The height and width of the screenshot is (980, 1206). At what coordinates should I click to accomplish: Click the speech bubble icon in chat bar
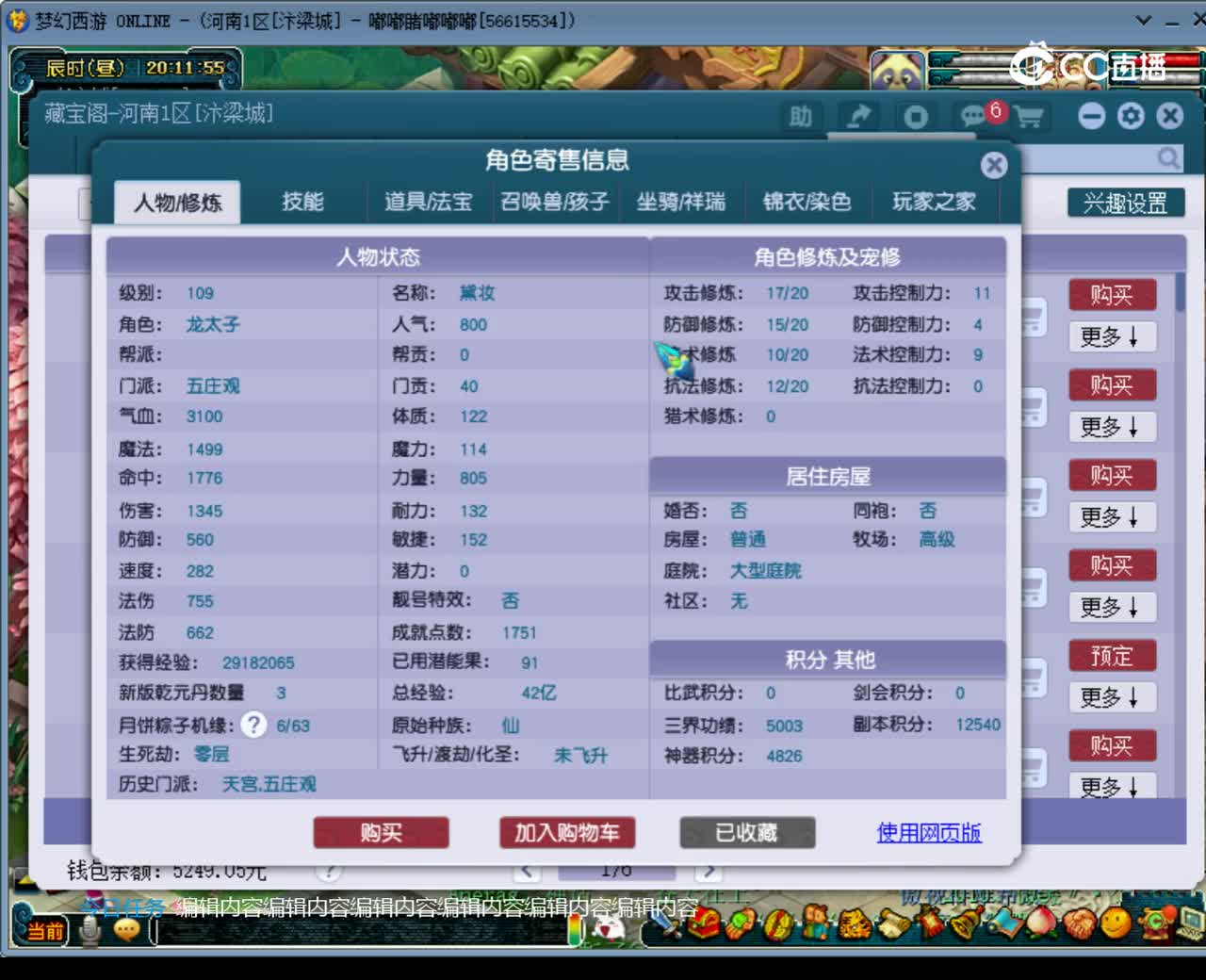point(126,931)
